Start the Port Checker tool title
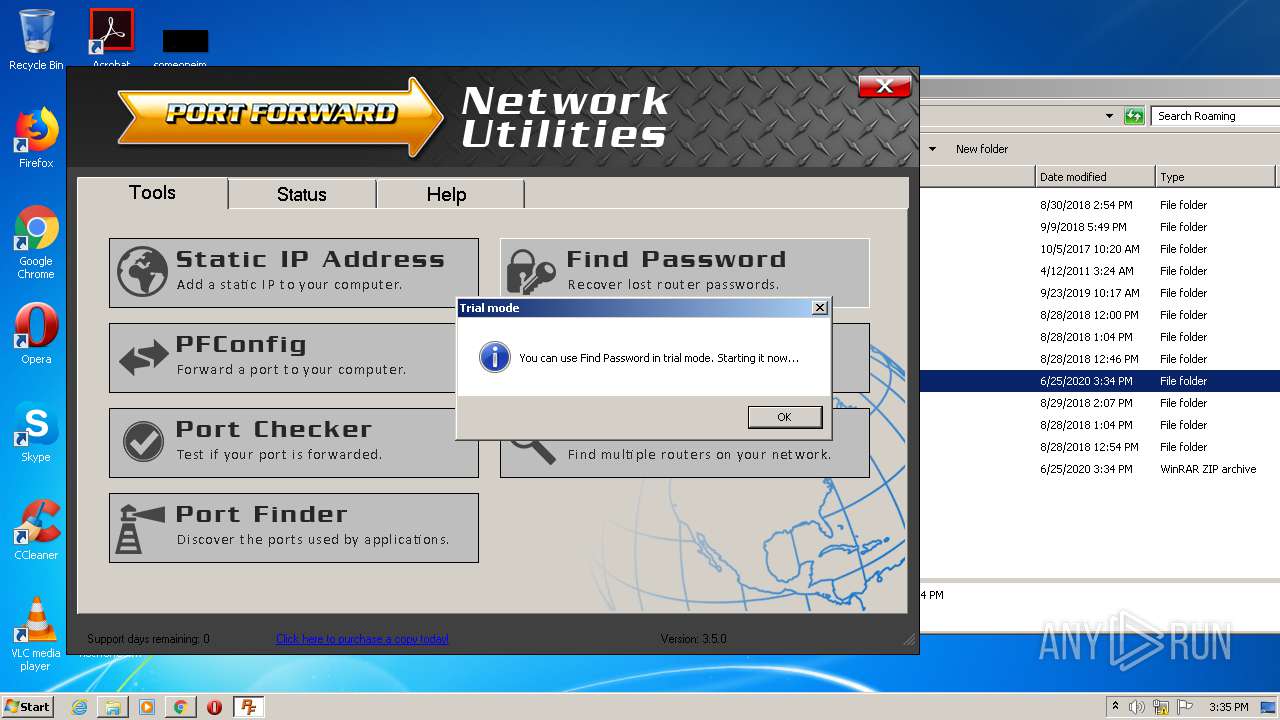The height and width of the screenshot is (720, 1280). (274, 429)
